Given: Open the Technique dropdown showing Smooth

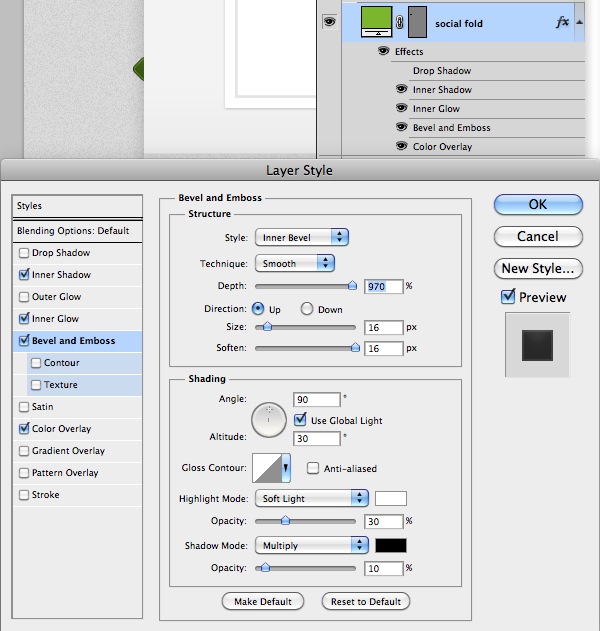Looking at the screenshot, I should point(295,263).
